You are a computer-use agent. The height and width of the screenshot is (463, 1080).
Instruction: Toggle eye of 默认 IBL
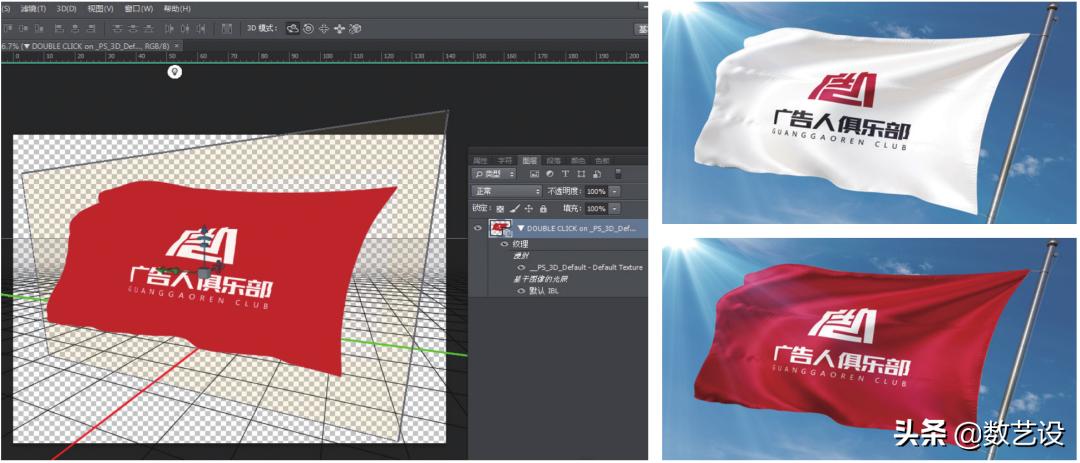(x=521, y=291)
